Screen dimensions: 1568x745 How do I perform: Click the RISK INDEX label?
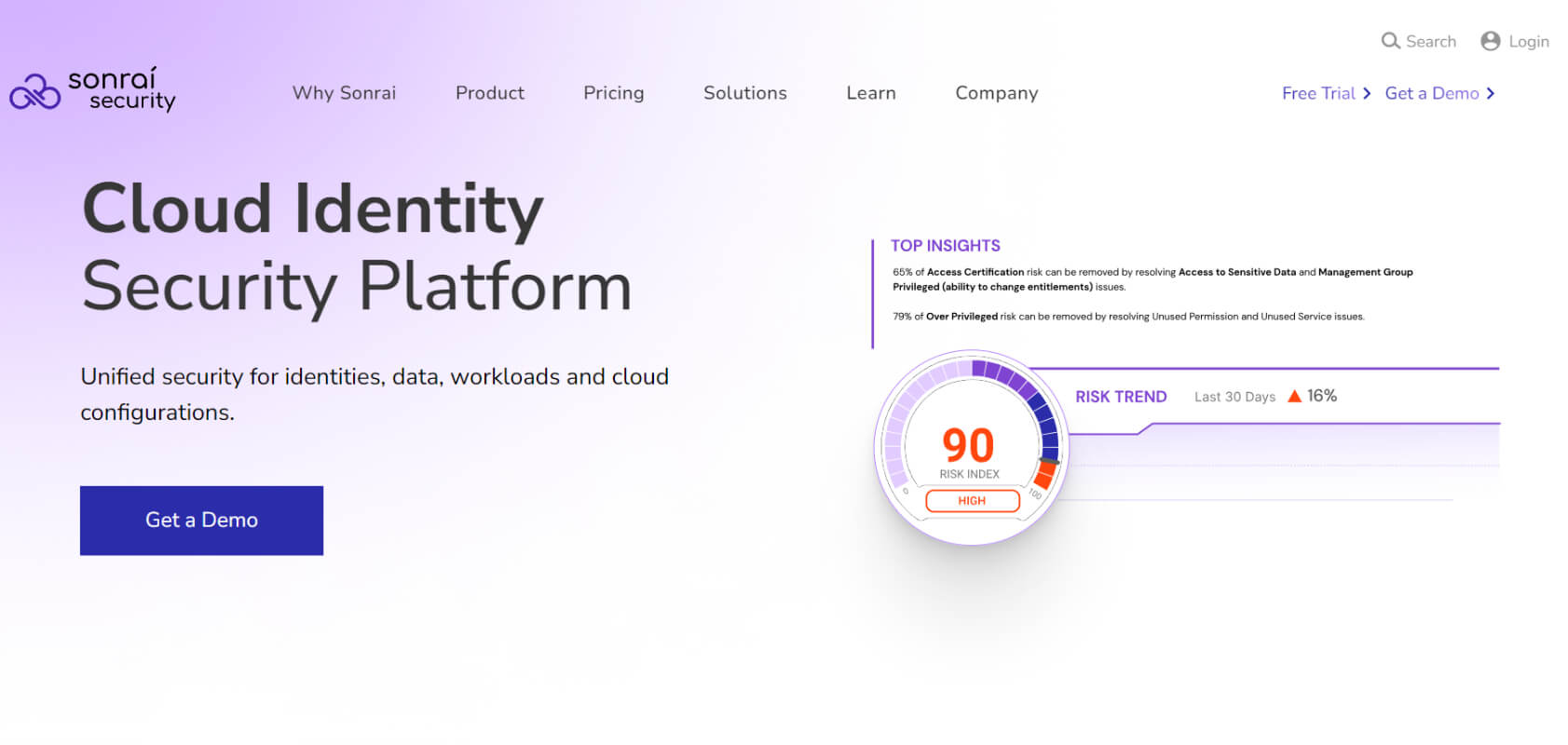(x=969, y=474)
